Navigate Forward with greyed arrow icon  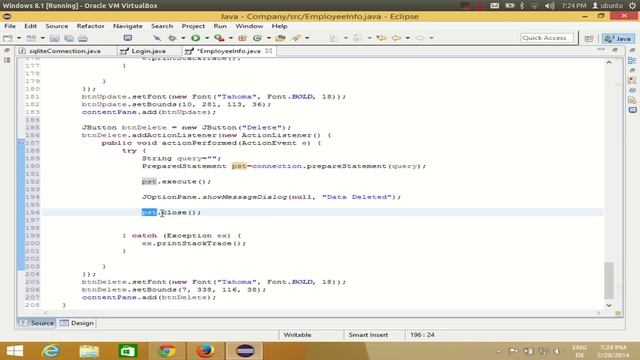[420, 38]
